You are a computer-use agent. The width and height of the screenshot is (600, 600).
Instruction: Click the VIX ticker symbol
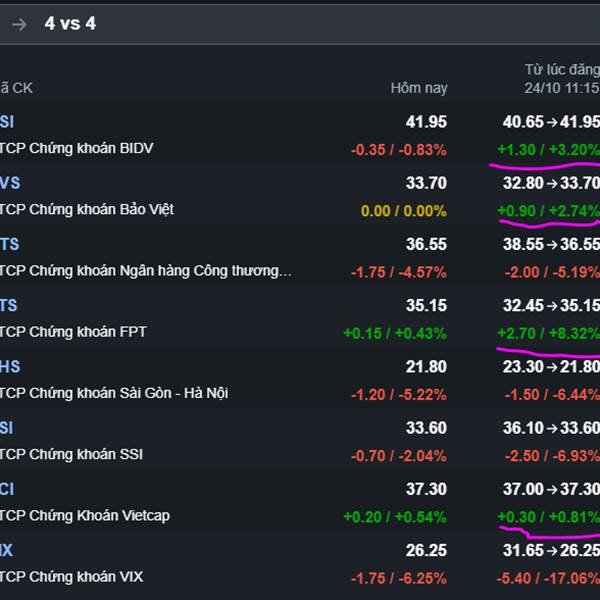click(x=8, y=550)
